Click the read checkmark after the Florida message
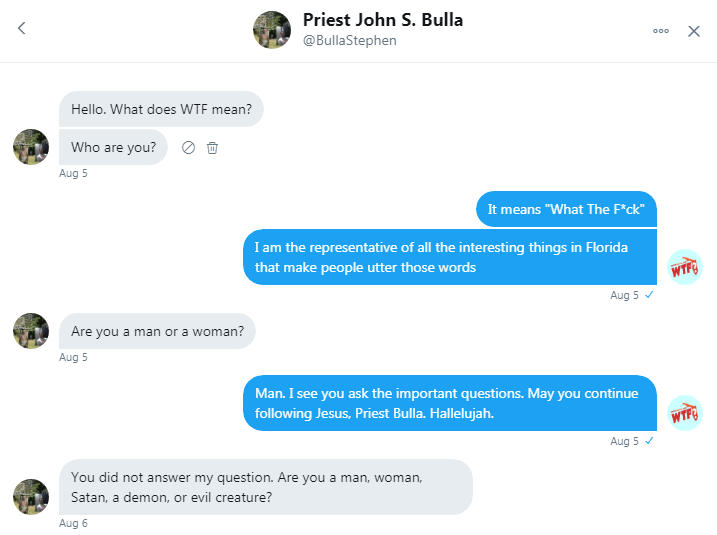Screen dimensions: 717x535 click(649, 295)
